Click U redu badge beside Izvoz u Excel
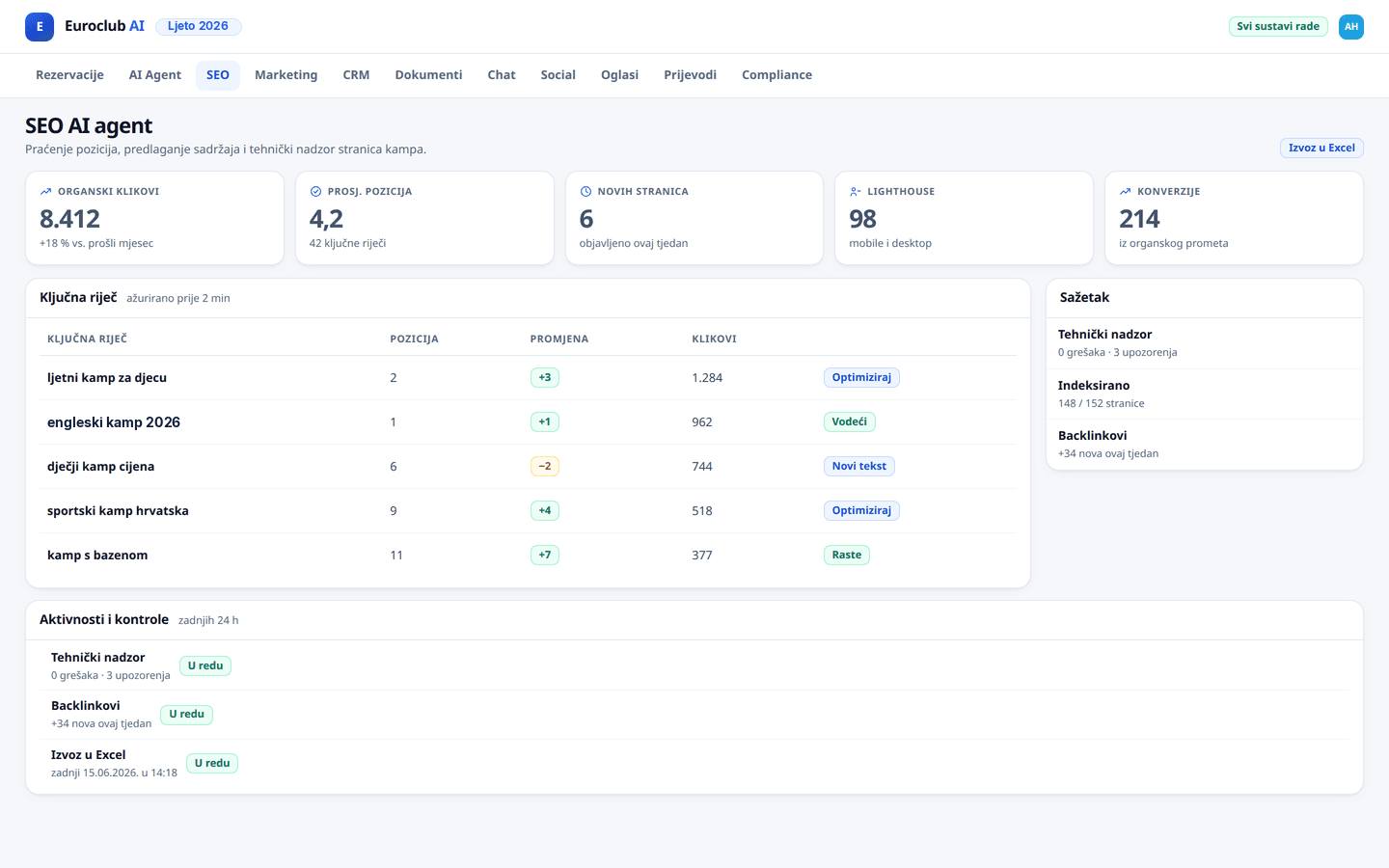The image size is (1389, 868). (212, 763)
